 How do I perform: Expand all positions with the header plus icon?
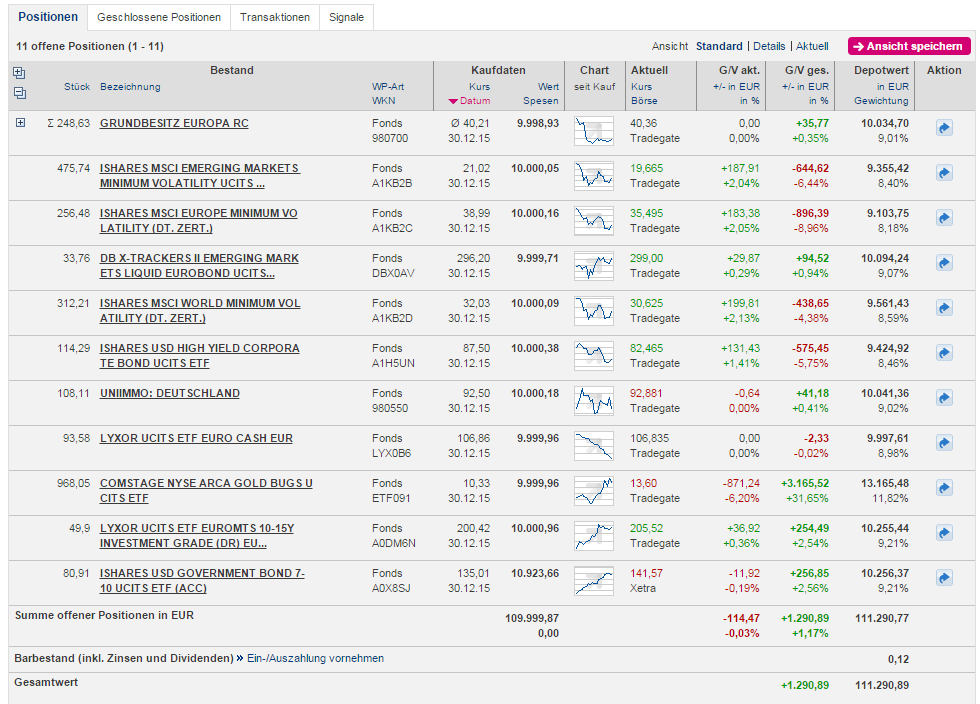point(19,73)
